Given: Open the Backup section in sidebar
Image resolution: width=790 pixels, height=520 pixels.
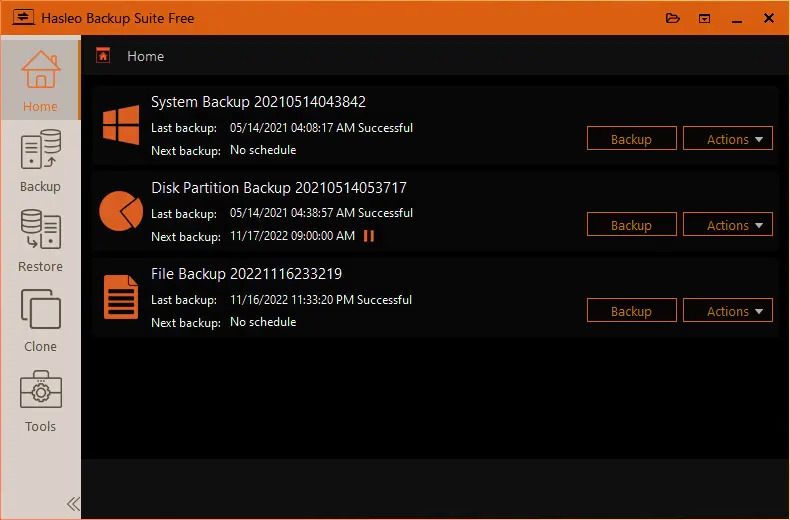Looking at the screenshot, I should (40, 161).
